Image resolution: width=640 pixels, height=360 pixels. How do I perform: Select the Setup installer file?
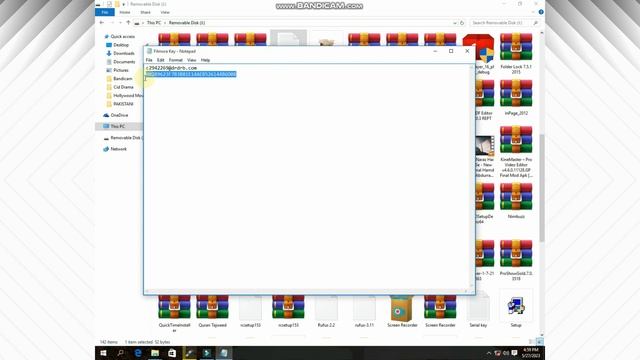[516, 309]
